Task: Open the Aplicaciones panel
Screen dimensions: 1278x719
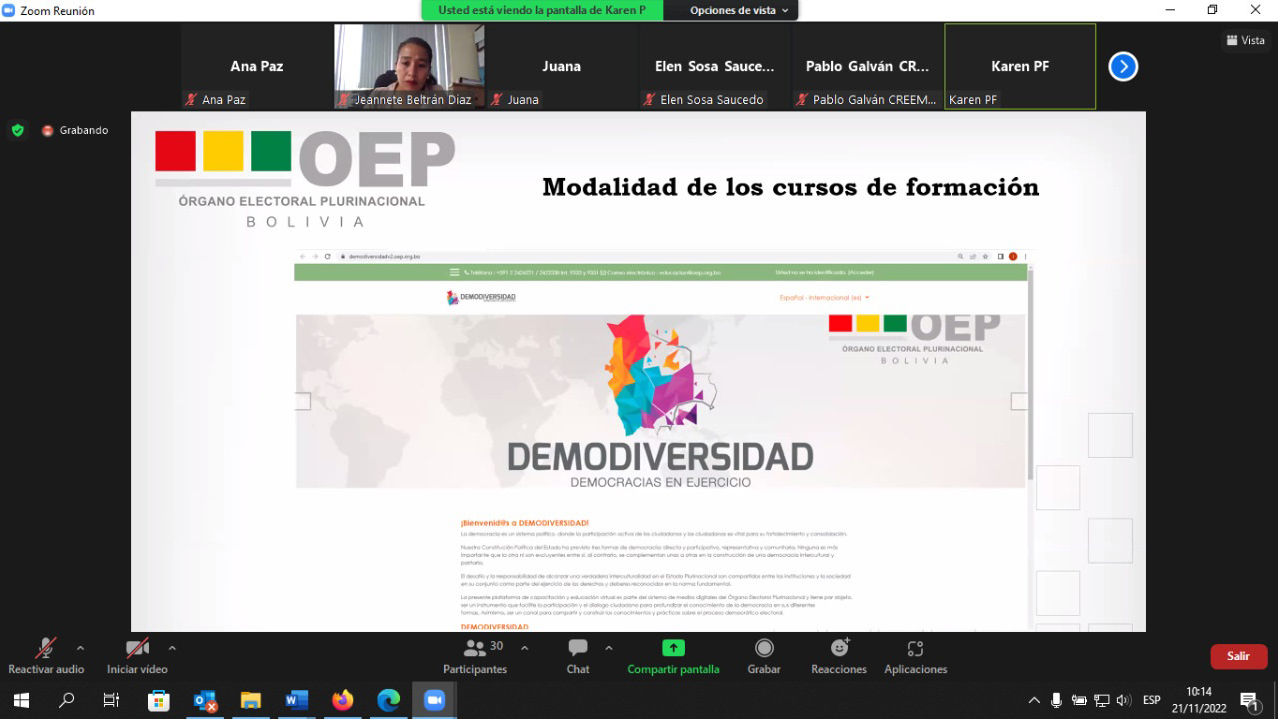Action: [x=915, y=656]
